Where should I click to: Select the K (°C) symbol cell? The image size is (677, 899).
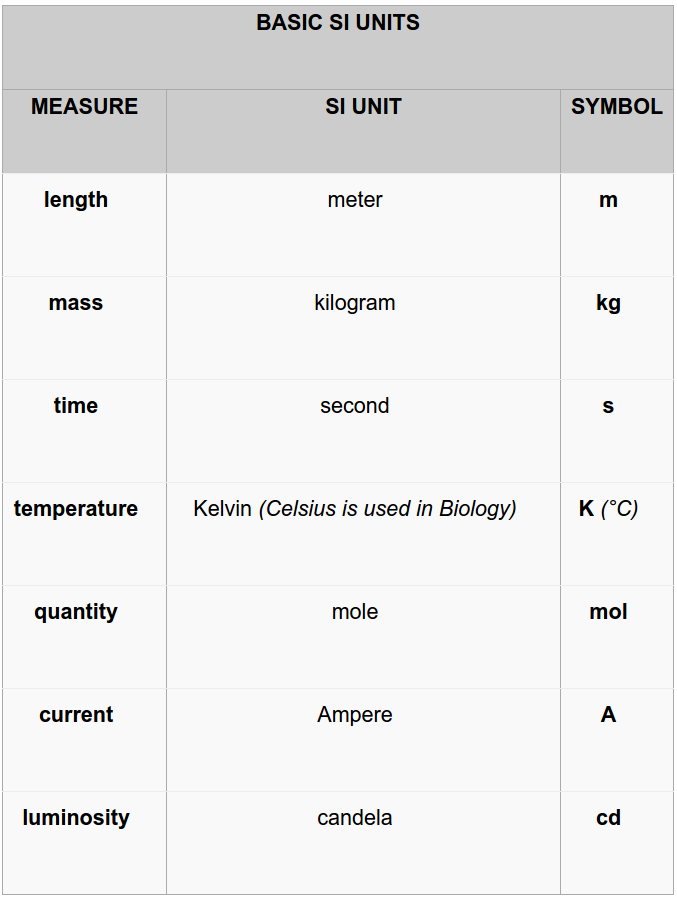click(608, 509)
